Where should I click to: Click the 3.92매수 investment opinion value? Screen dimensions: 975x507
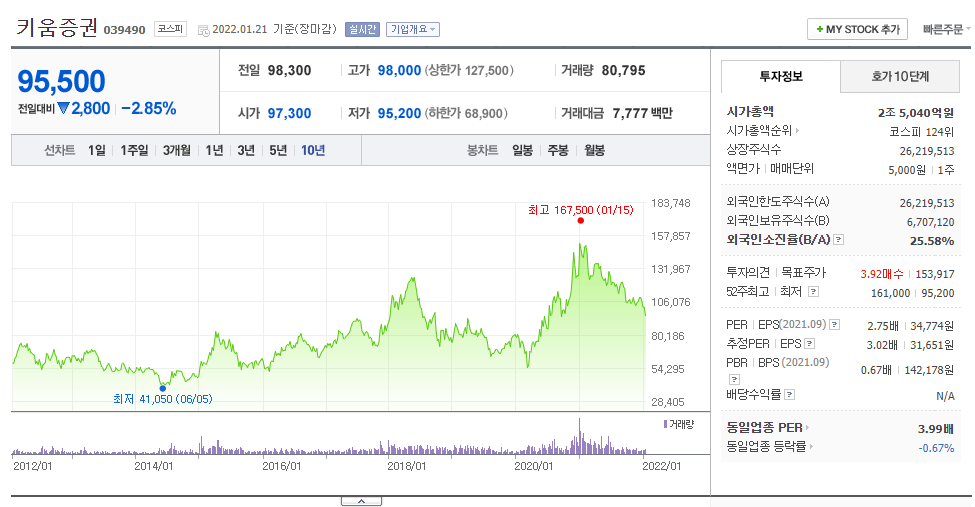882,274
